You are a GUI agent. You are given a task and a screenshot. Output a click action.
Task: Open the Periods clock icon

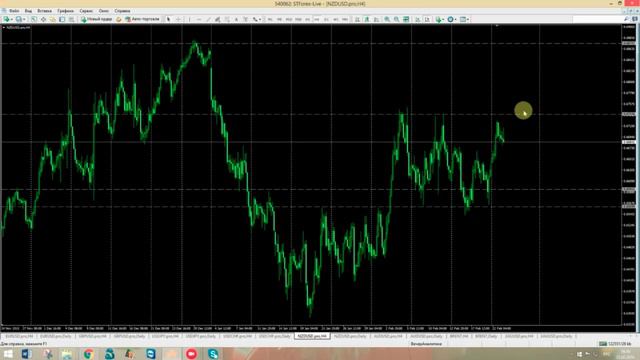point(451,19)
